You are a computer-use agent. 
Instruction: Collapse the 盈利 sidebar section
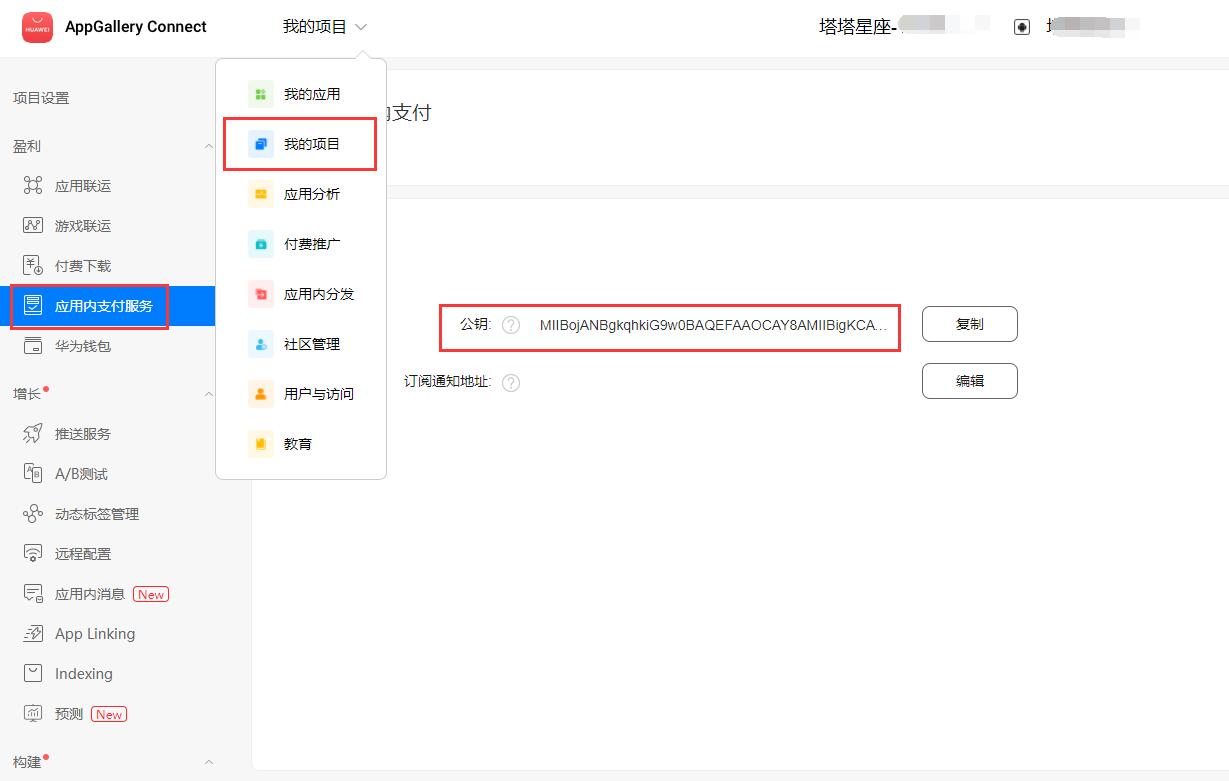click(x=208, y=146)
